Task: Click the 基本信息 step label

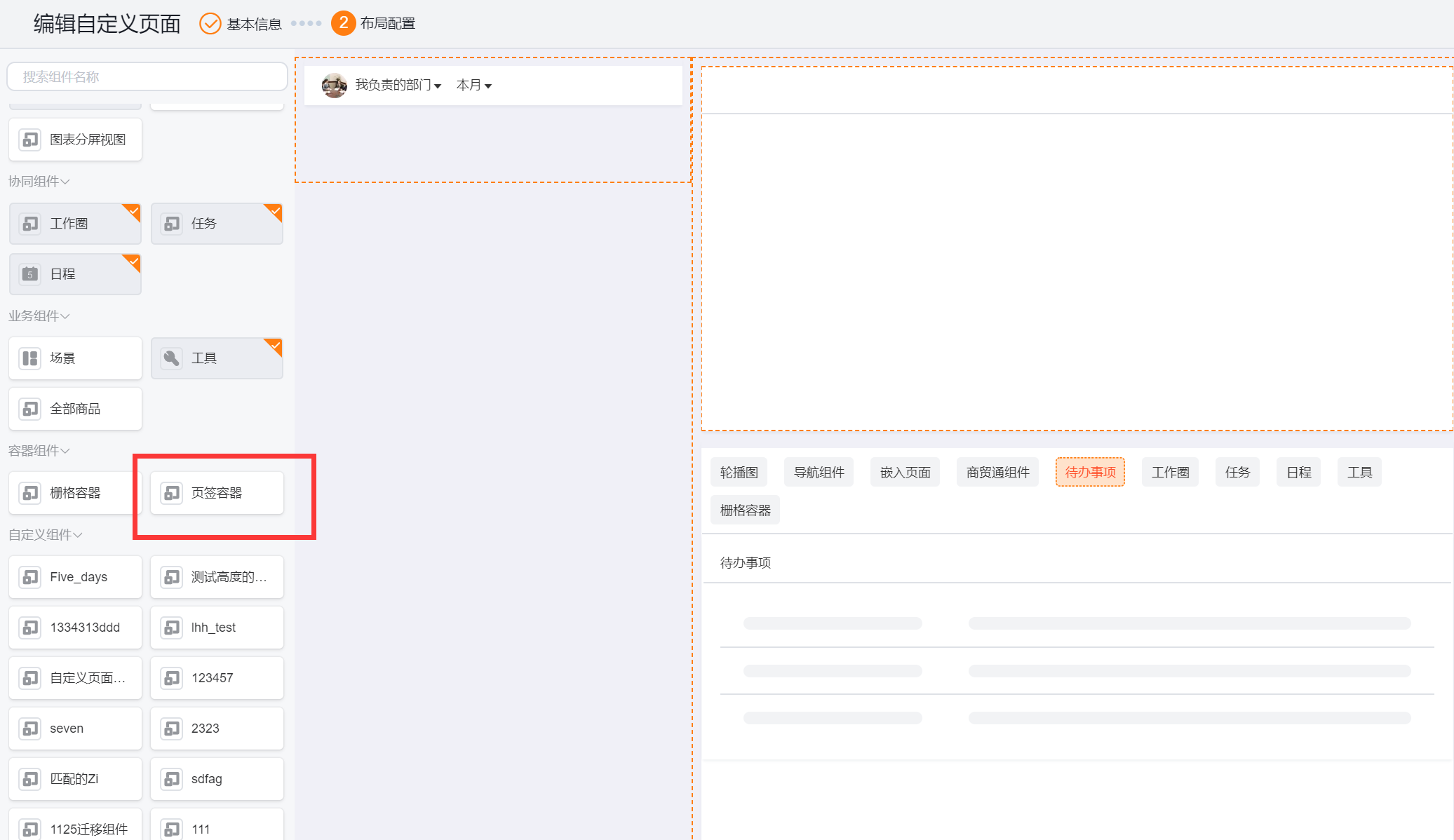Action: pos(254,25)
